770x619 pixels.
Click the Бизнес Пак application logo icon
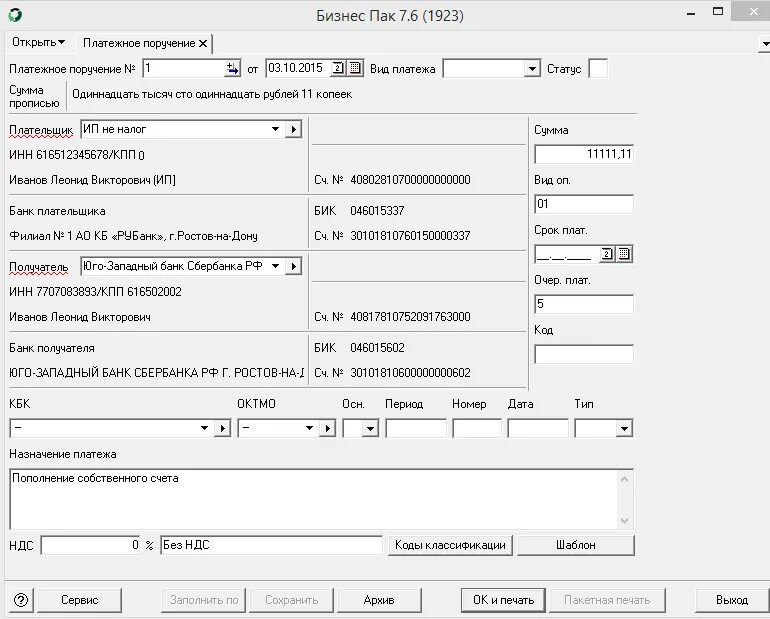coord(15,15)
